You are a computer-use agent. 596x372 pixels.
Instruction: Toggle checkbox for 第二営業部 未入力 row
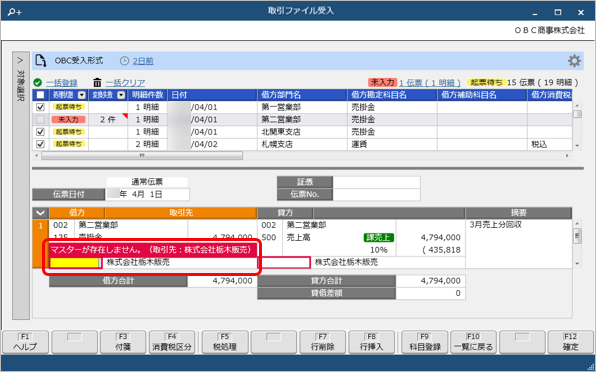40,120
